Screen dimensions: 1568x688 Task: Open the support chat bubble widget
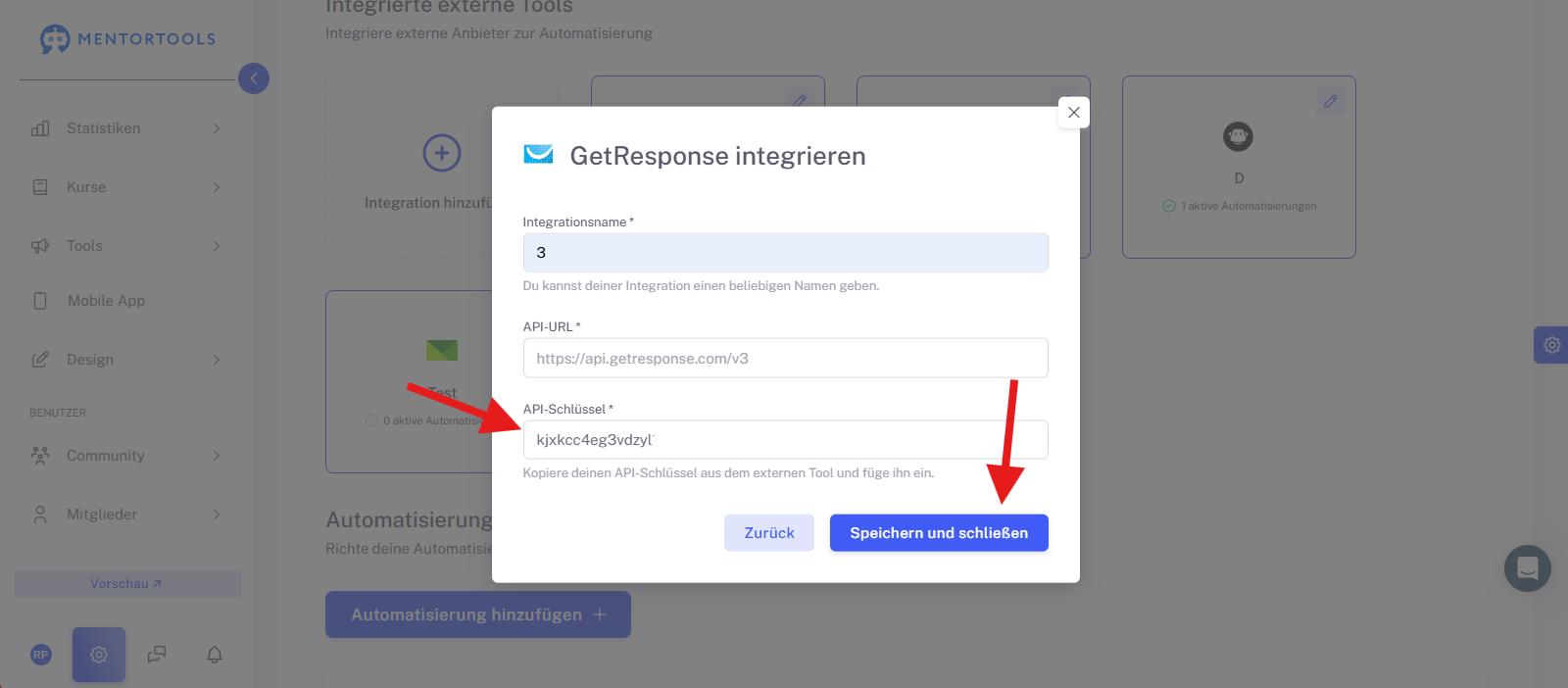(1528, 568)
